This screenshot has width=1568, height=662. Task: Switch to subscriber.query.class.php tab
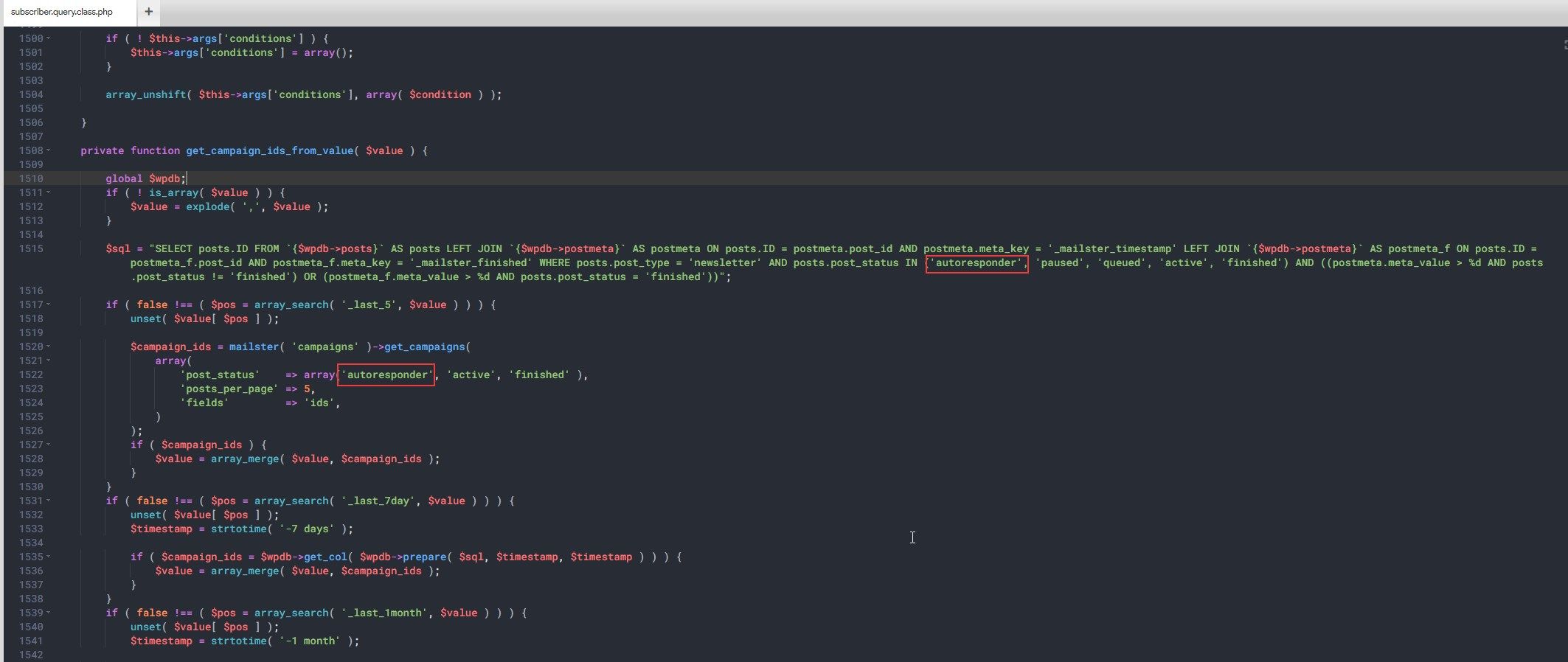point(62,12)
